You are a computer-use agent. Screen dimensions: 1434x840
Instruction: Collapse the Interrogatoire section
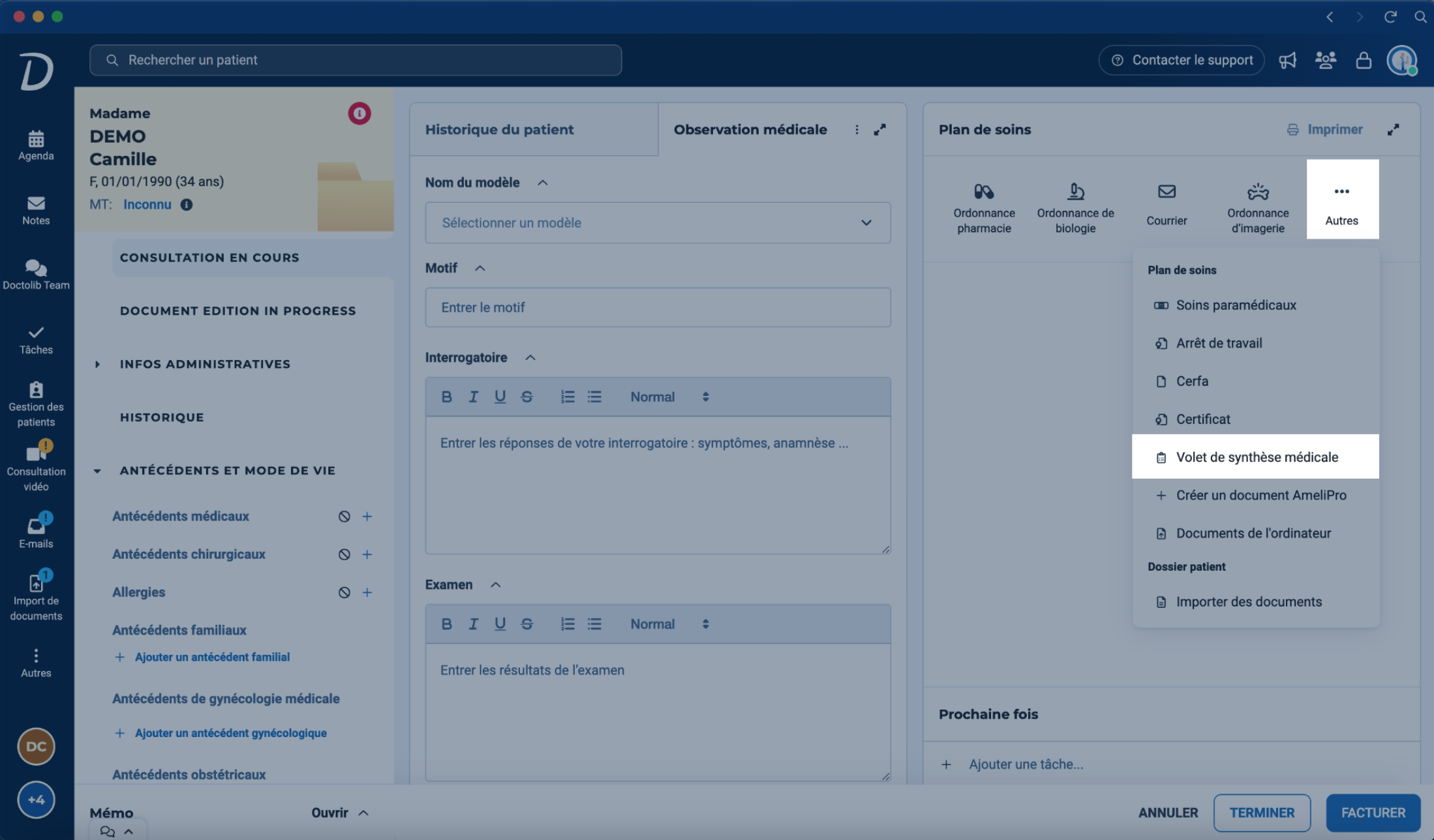click(x=530, y=358)
